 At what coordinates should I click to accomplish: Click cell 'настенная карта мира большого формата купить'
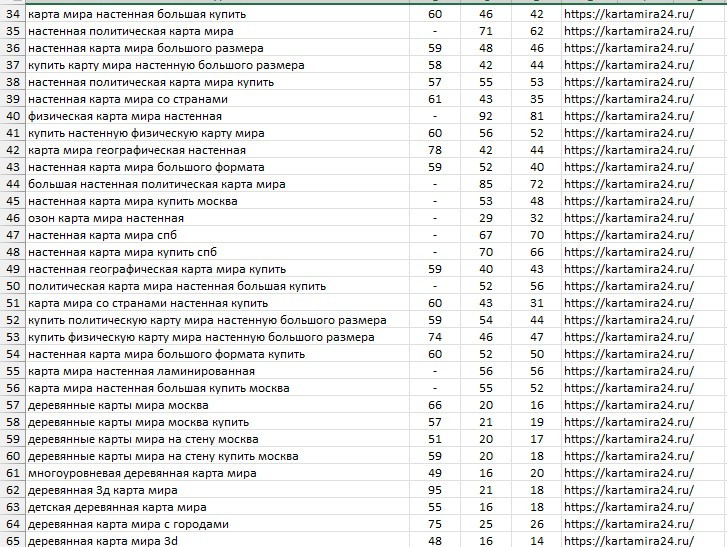[217, 354]
